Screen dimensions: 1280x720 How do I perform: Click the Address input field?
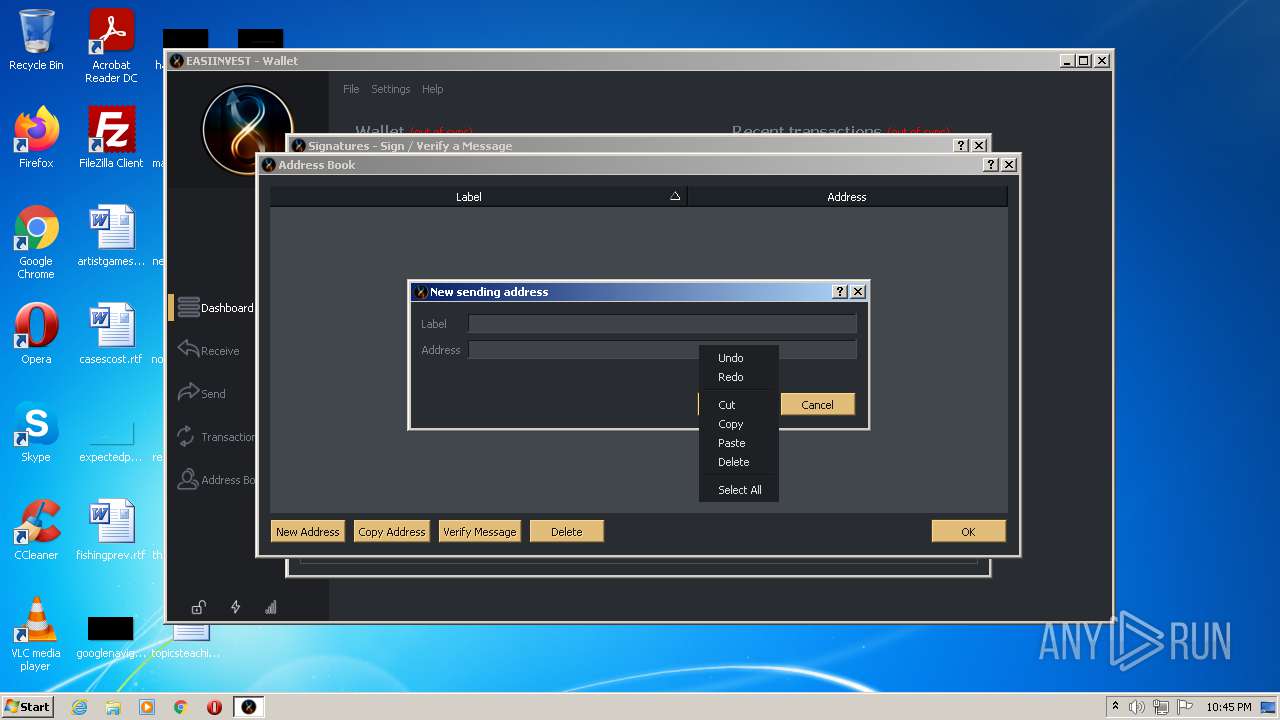click(662, 350)
